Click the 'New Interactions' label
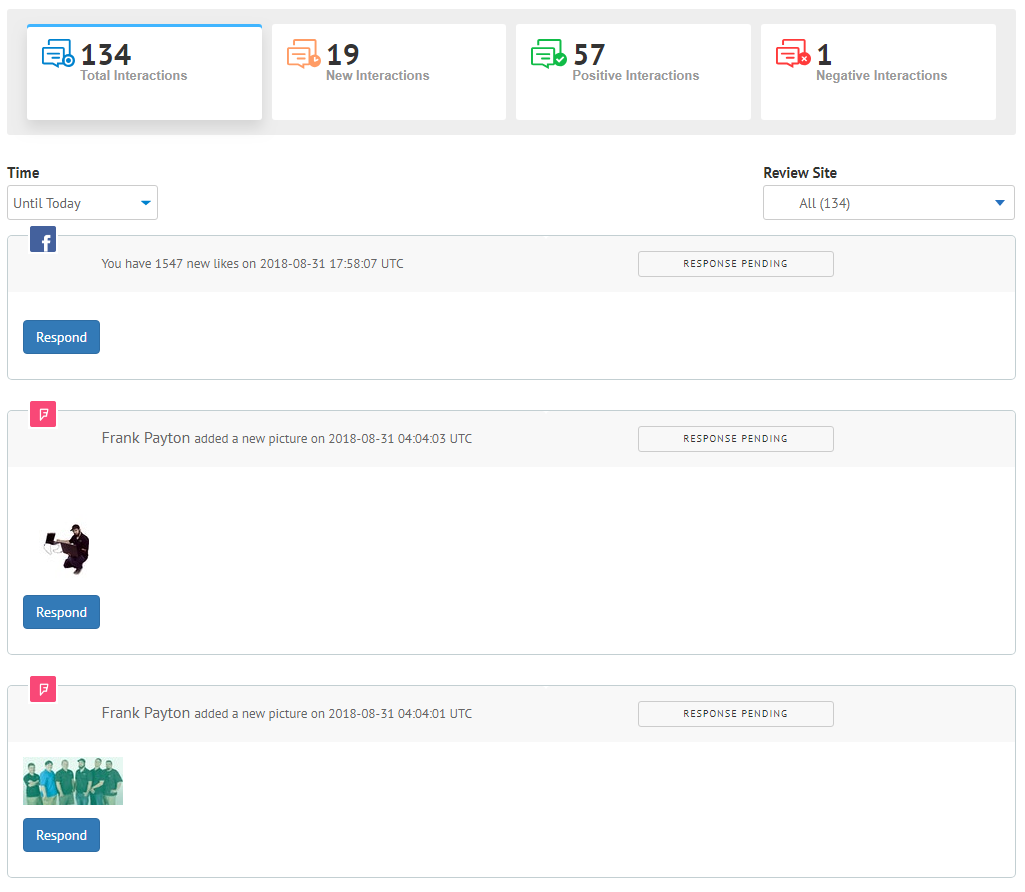Screen dimensions: 1025x892 coord(378,76)
